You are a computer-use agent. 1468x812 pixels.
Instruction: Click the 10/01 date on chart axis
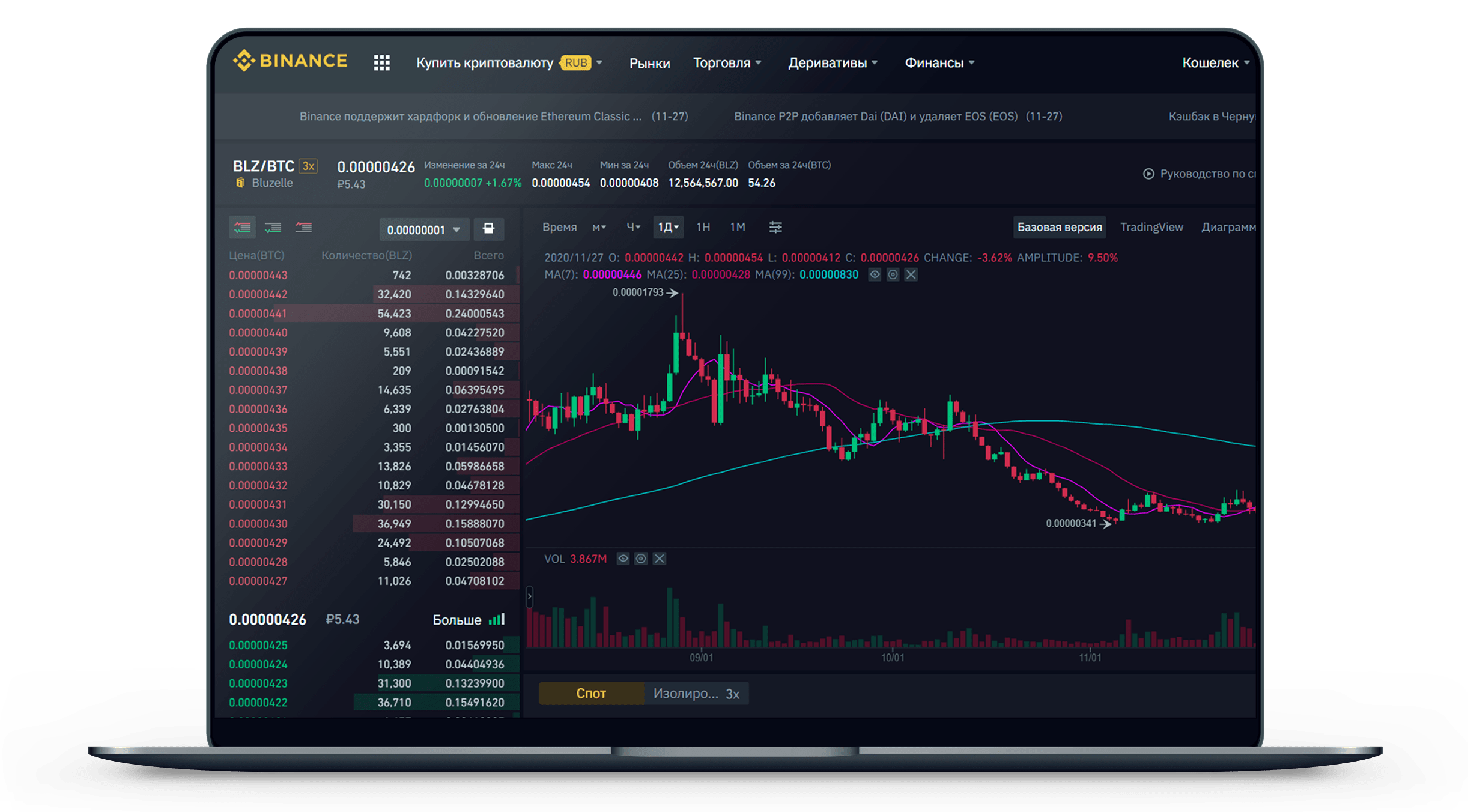(893, 658)
